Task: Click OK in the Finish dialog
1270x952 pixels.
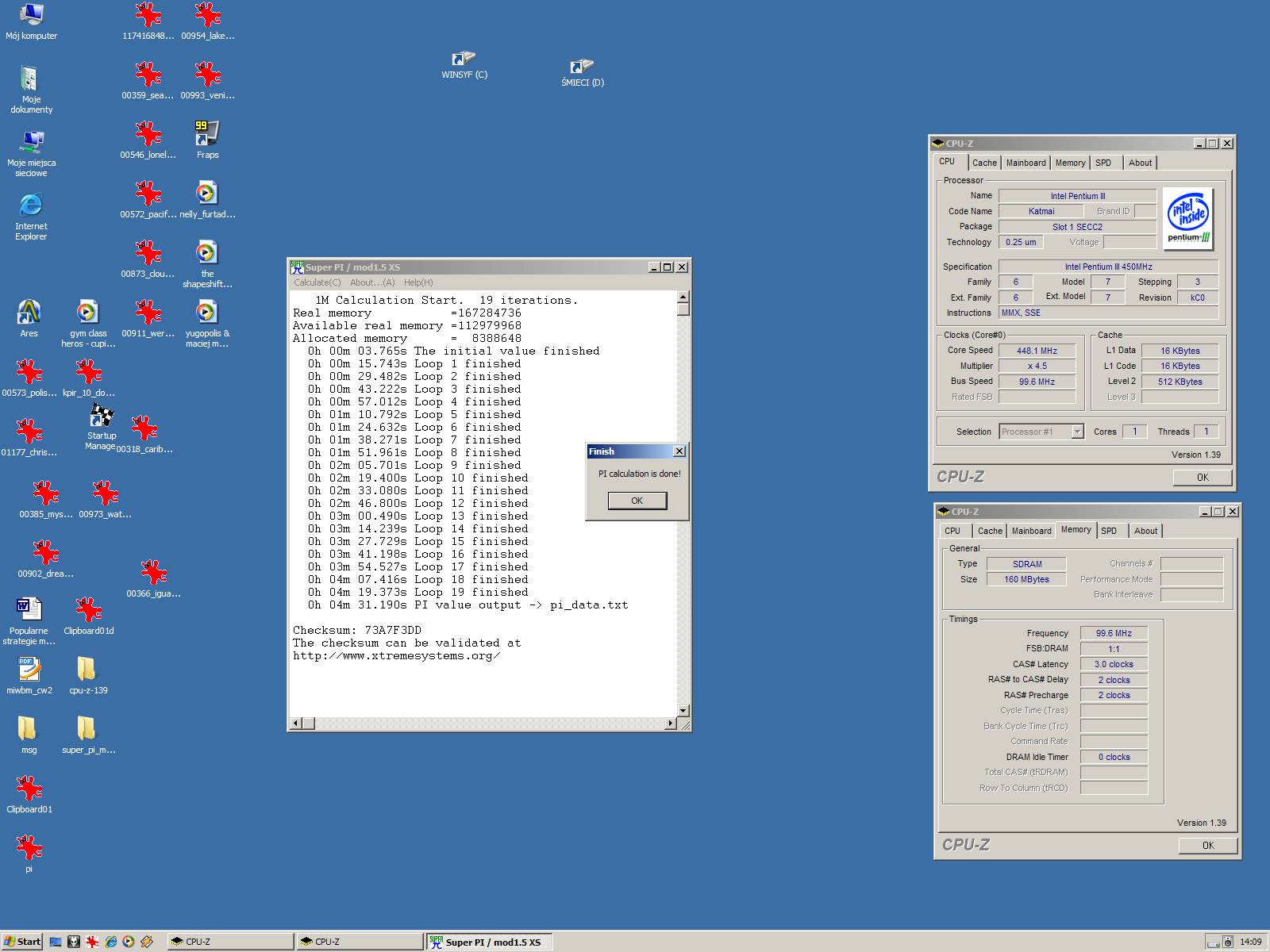Action: point(637,501)
